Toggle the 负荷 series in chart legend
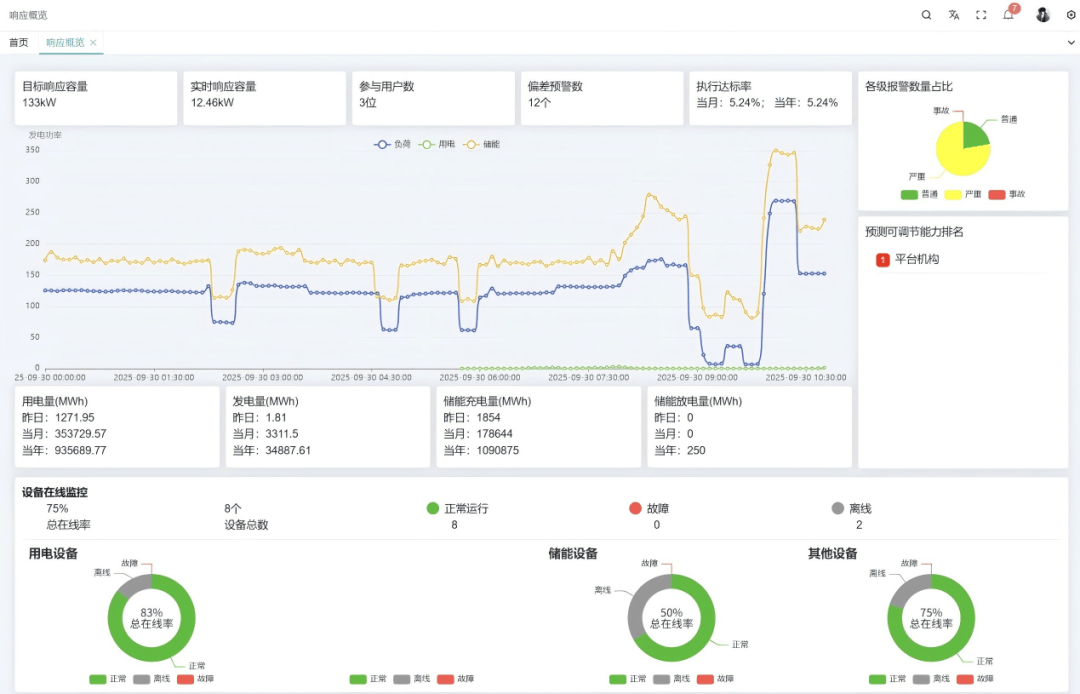The width and height of the screenshot is (1080, 694). [x=392, y=144]
